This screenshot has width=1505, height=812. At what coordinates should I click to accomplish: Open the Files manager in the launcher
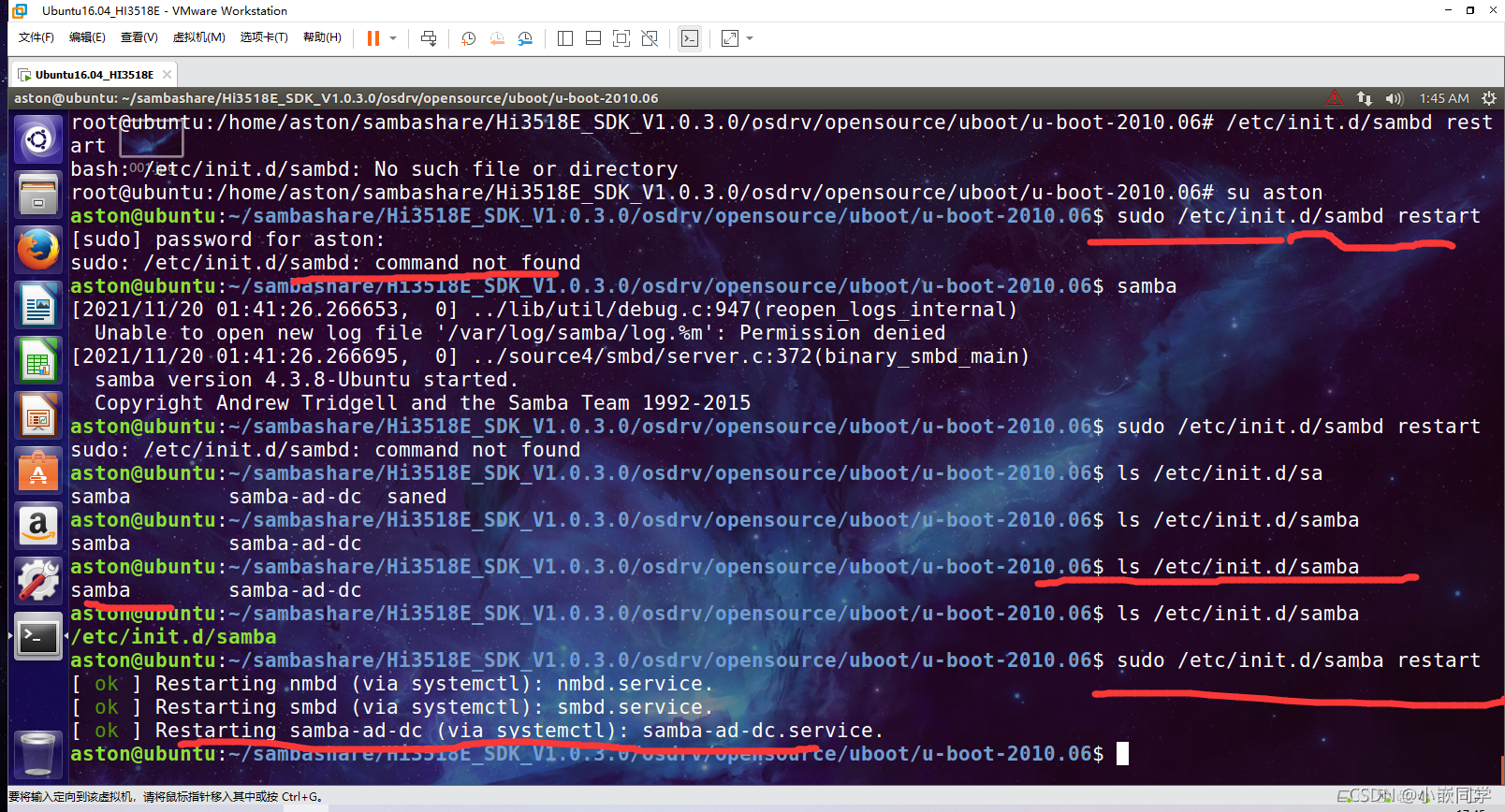(38, 195)
